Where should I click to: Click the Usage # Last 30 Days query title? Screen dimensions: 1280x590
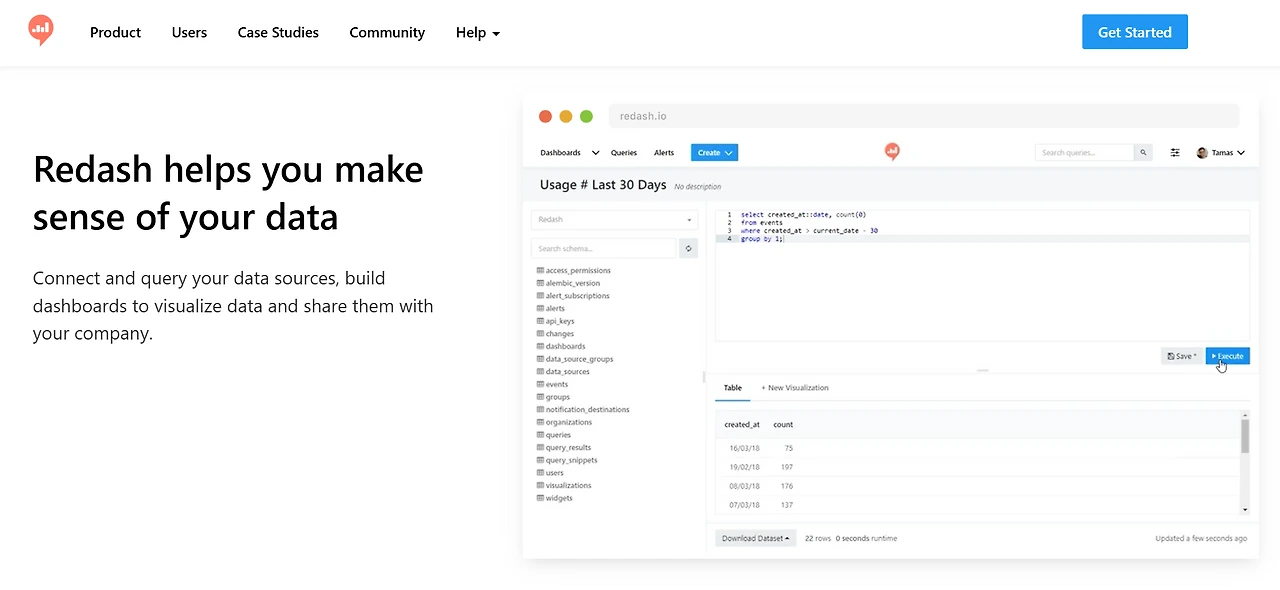603,185
